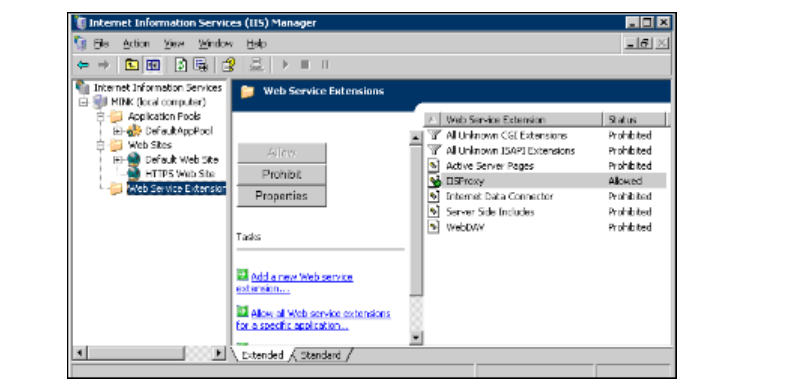This screenshot has height=385, width=794.
Task: Click the MINK local computer icon
Action: (x=100, y=102)
